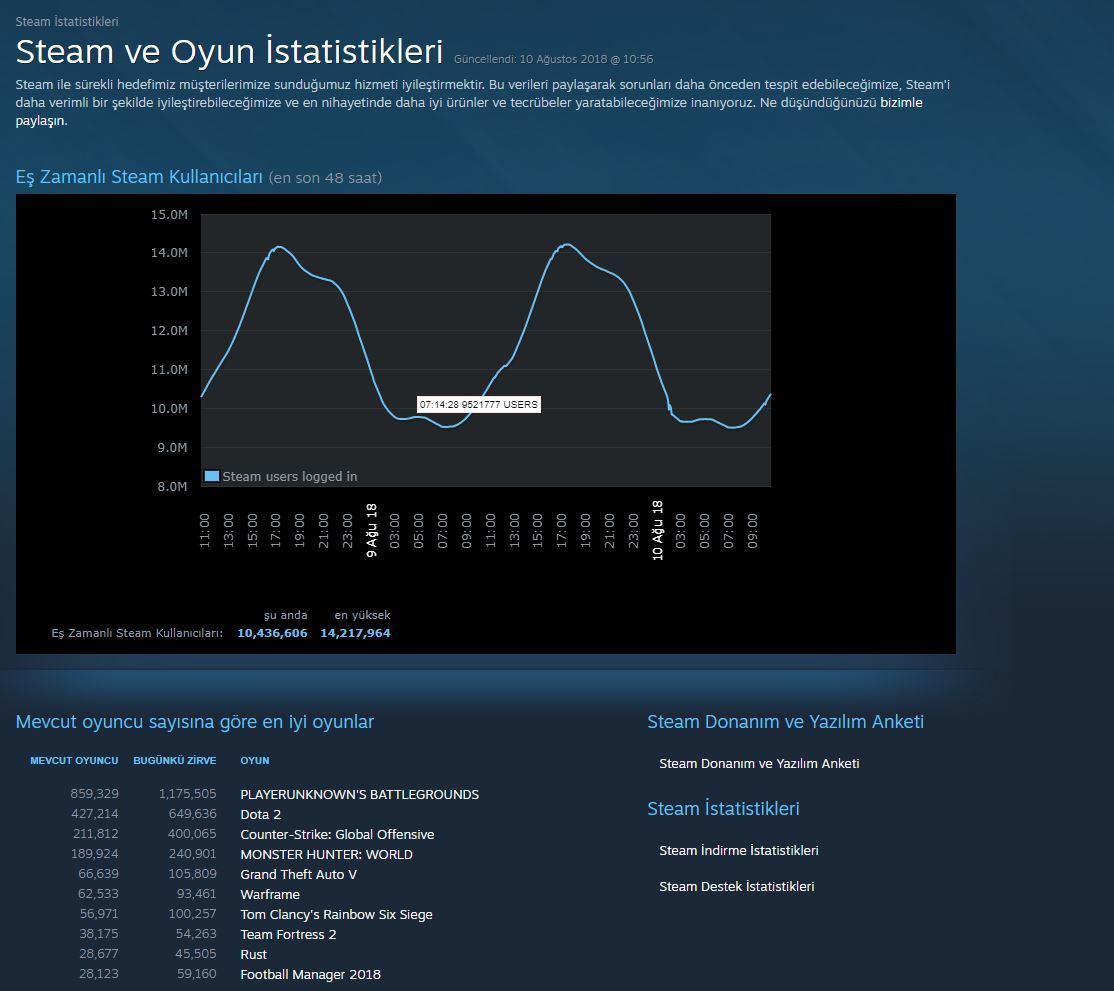The height and width of the screenshot is (991, 1114).
Task: Select Football Manager peak value 59,160
Action: tap(196, 974)
